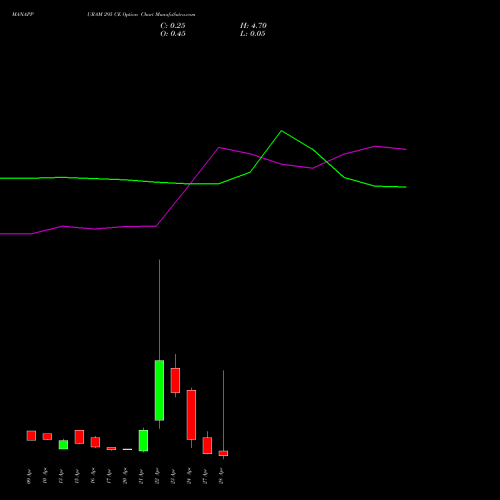The image size is (500, 500).
Task: Click the peak of the green indicator line
Action: coord(281,131)
